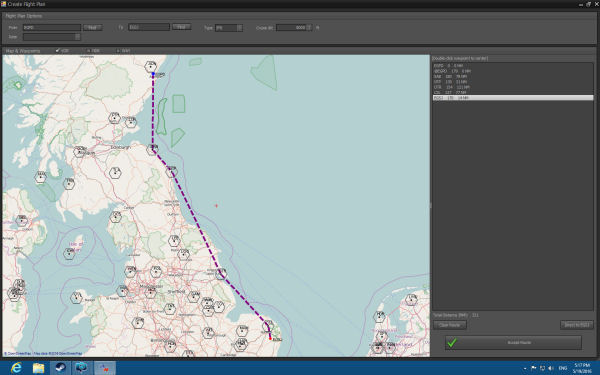Open Steam from the taskbar
The width and height of the screenshot is (600, 375).
(60, 368)
